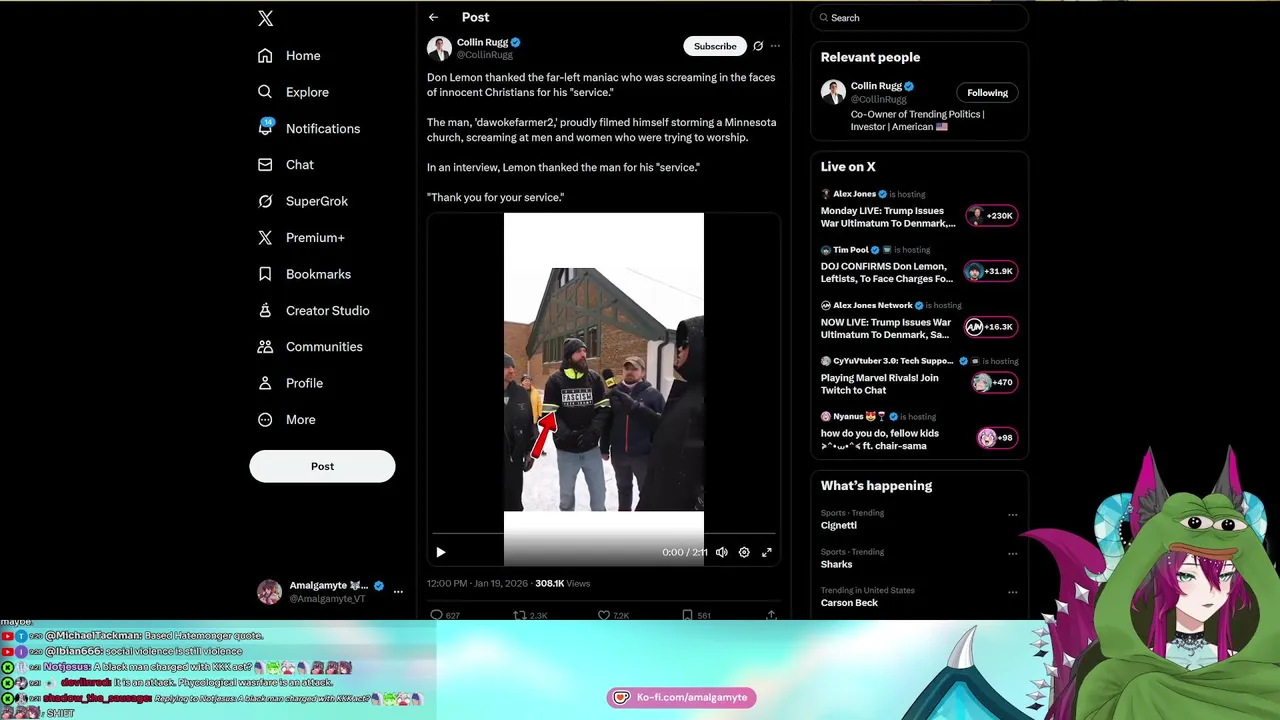Viewport: 1280px width, 720px height.
Task: Open post's three-dot more menu
Action: click(x=775, y=46)
